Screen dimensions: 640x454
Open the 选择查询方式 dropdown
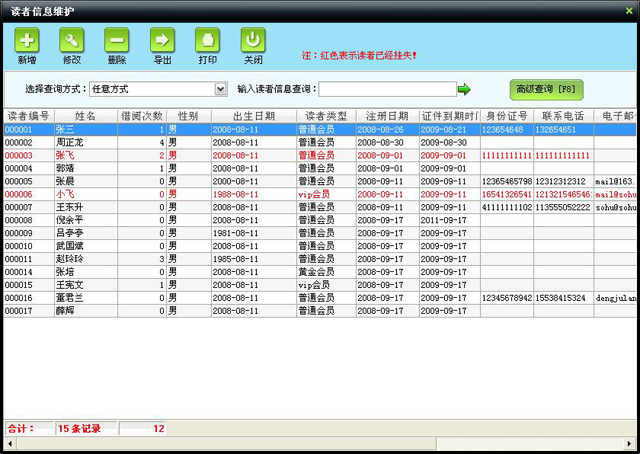tap(220, 90)
